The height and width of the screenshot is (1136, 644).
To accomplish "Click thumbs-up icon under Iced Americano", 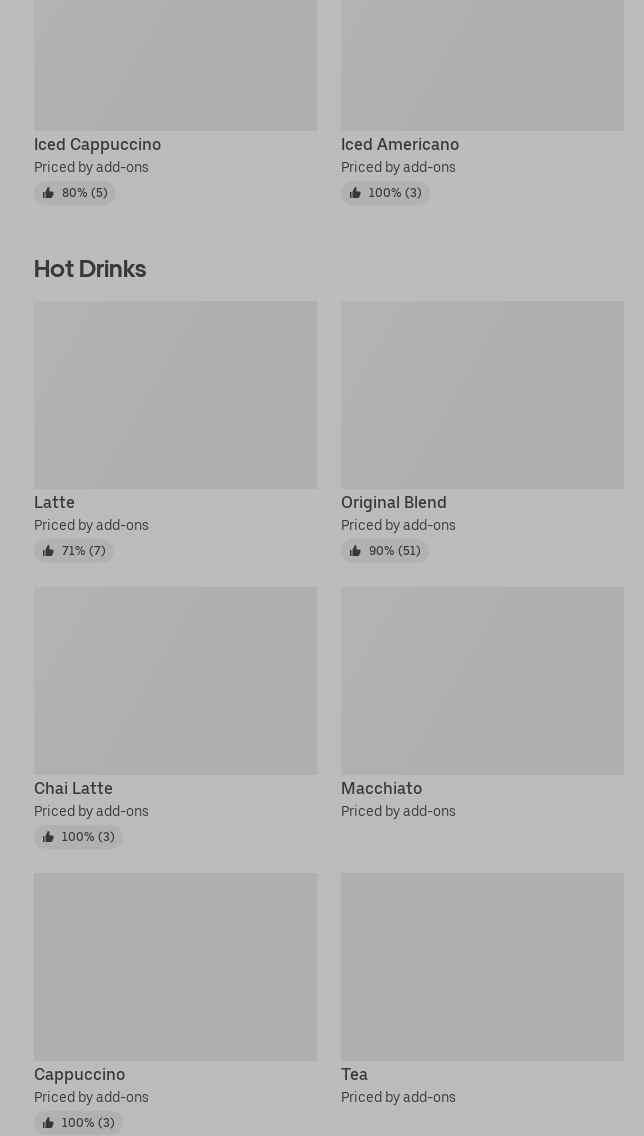I will [355, 193].
